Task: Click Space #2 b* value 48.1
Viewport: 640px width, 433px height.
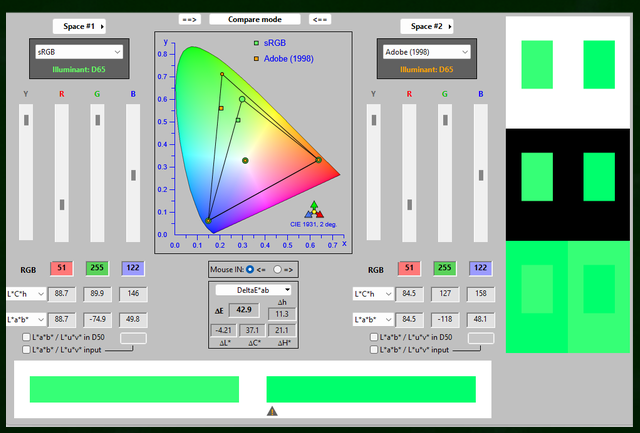Action: tap(481, 320)
